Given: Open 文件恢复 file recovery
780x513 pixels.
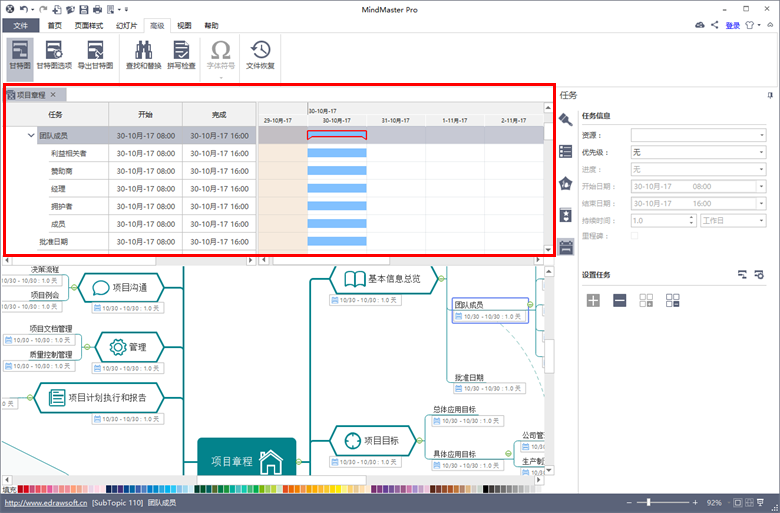Looking at the screenshot, I should pos(260,55).
